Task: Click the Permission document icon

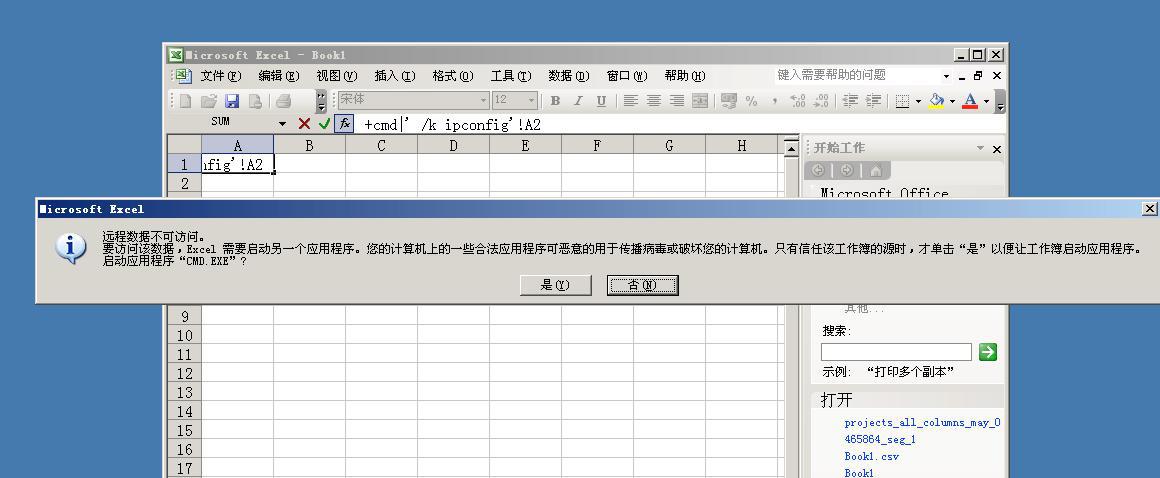Action: (254, 101)
